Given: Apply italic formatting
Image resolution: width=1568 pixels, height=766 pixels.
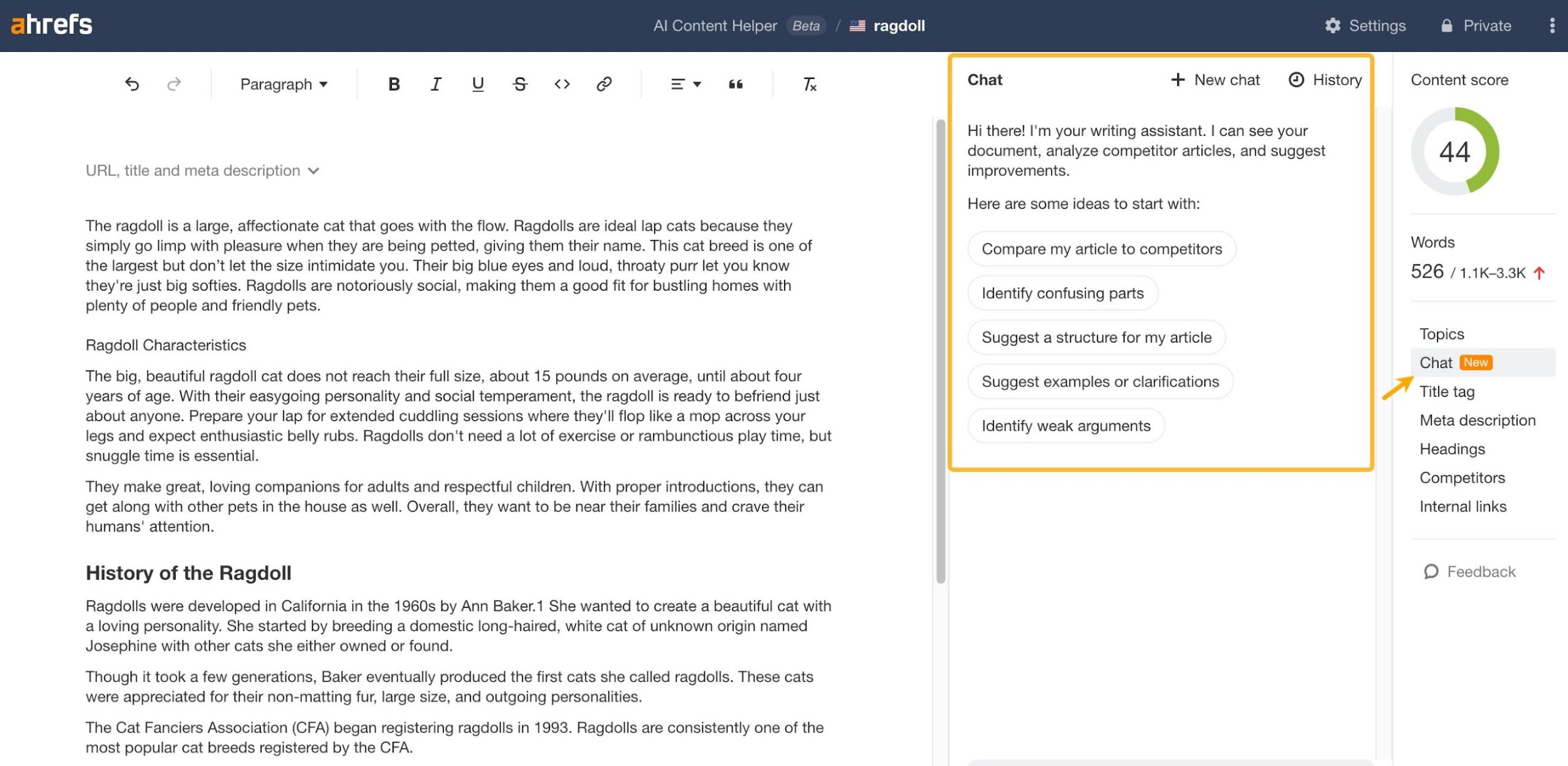Looking at the screenshot, I should pos(436,84).
